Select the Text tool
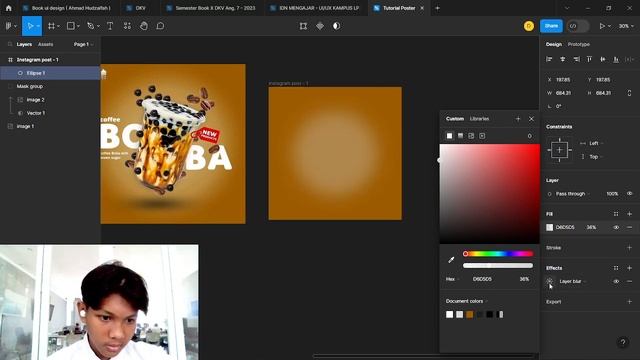This screenshot has width=640, height=360. (x=110, y=26)
